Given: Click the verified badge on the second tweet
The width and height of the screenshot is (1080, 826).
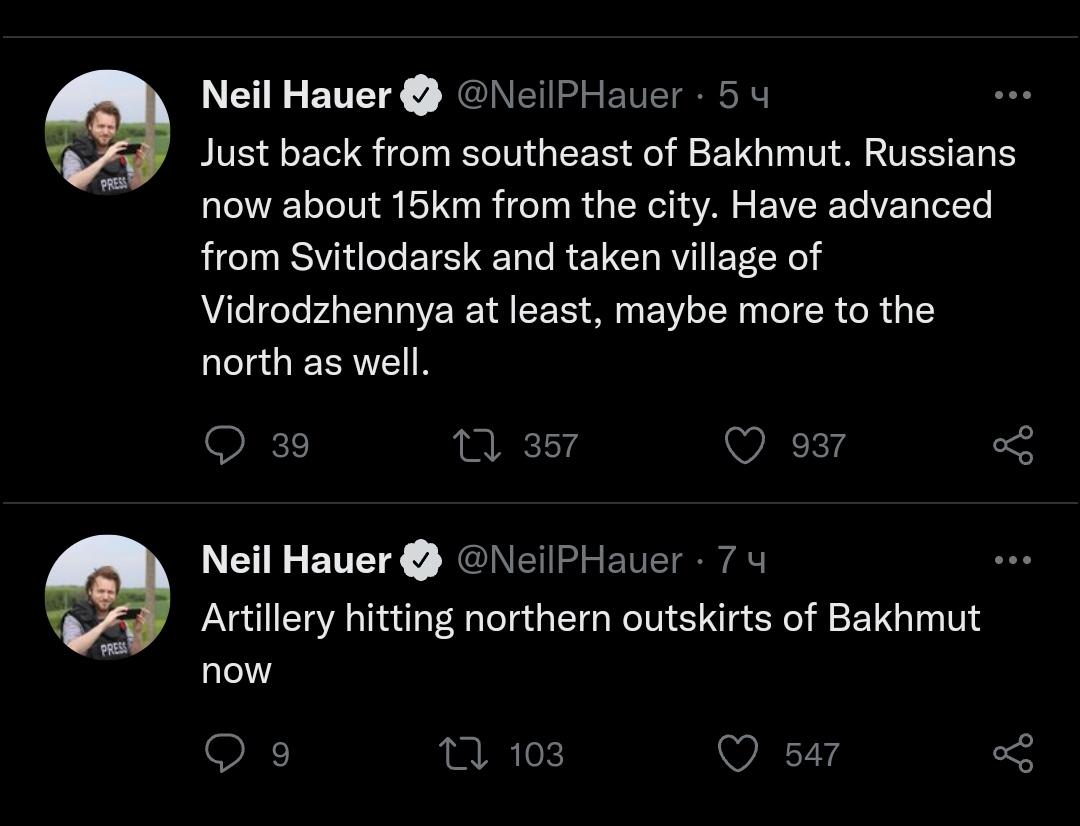Looking at the screenshot, I should 421,560.
